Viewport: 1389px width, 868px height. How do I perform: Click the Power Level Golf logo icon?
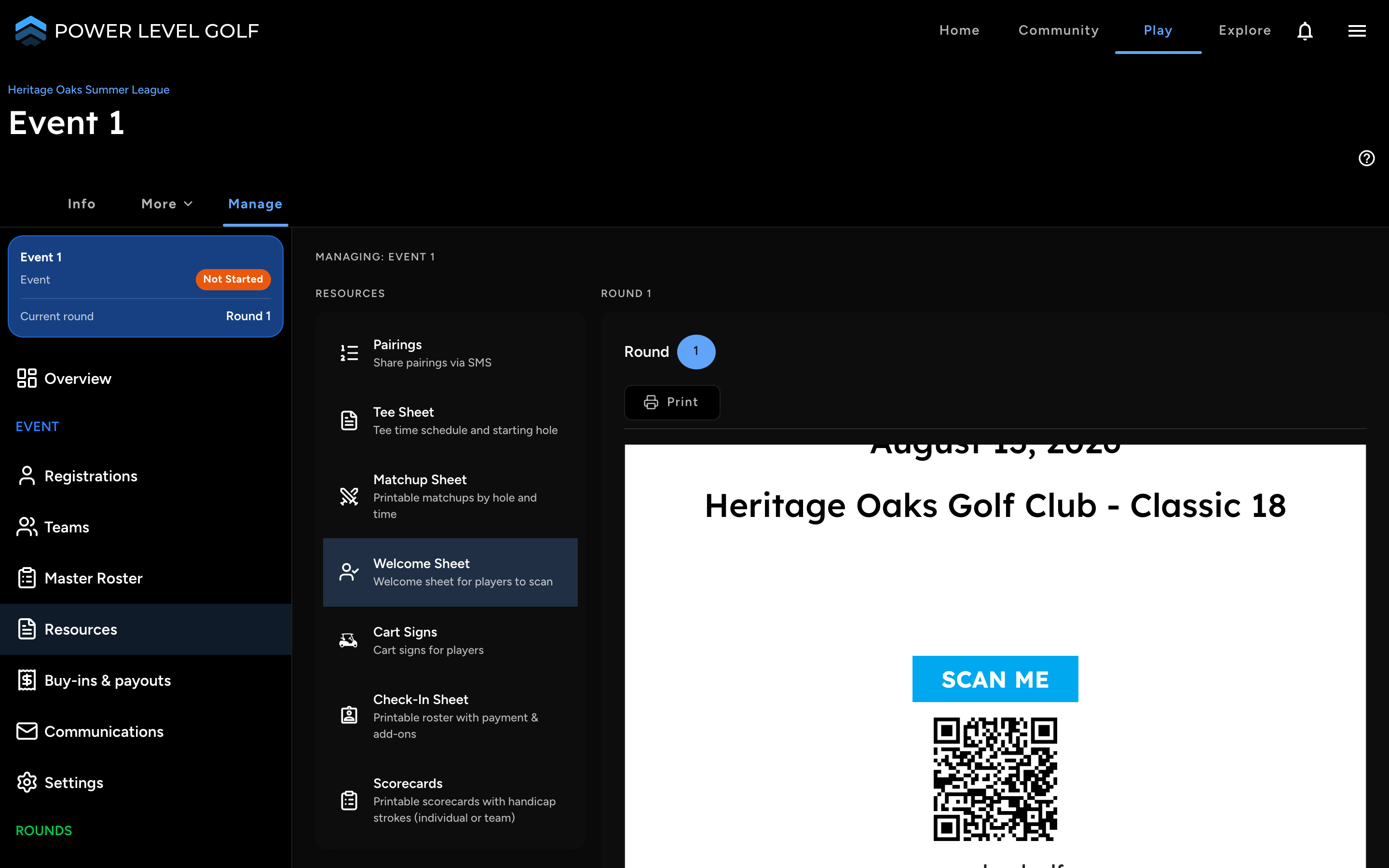pyautogui.click(x=30, y=30)
